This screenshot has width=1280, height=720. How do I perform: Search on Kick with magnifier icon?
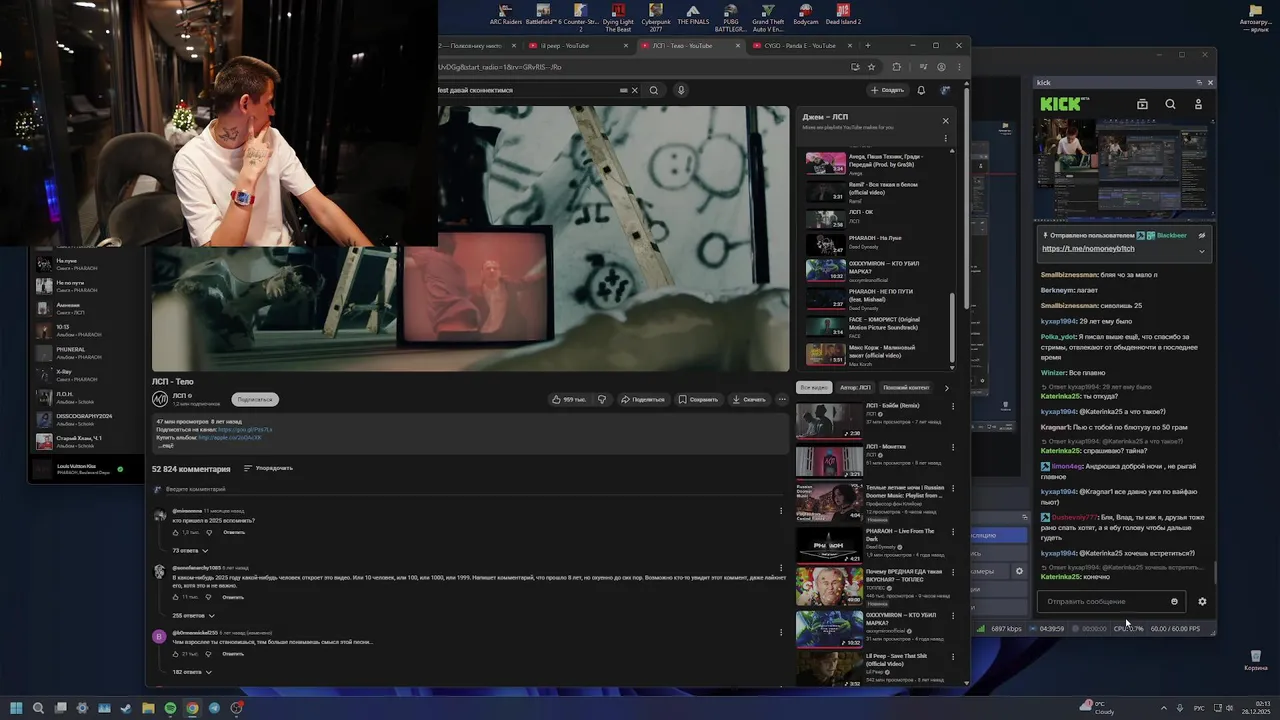pos(1170,104)
